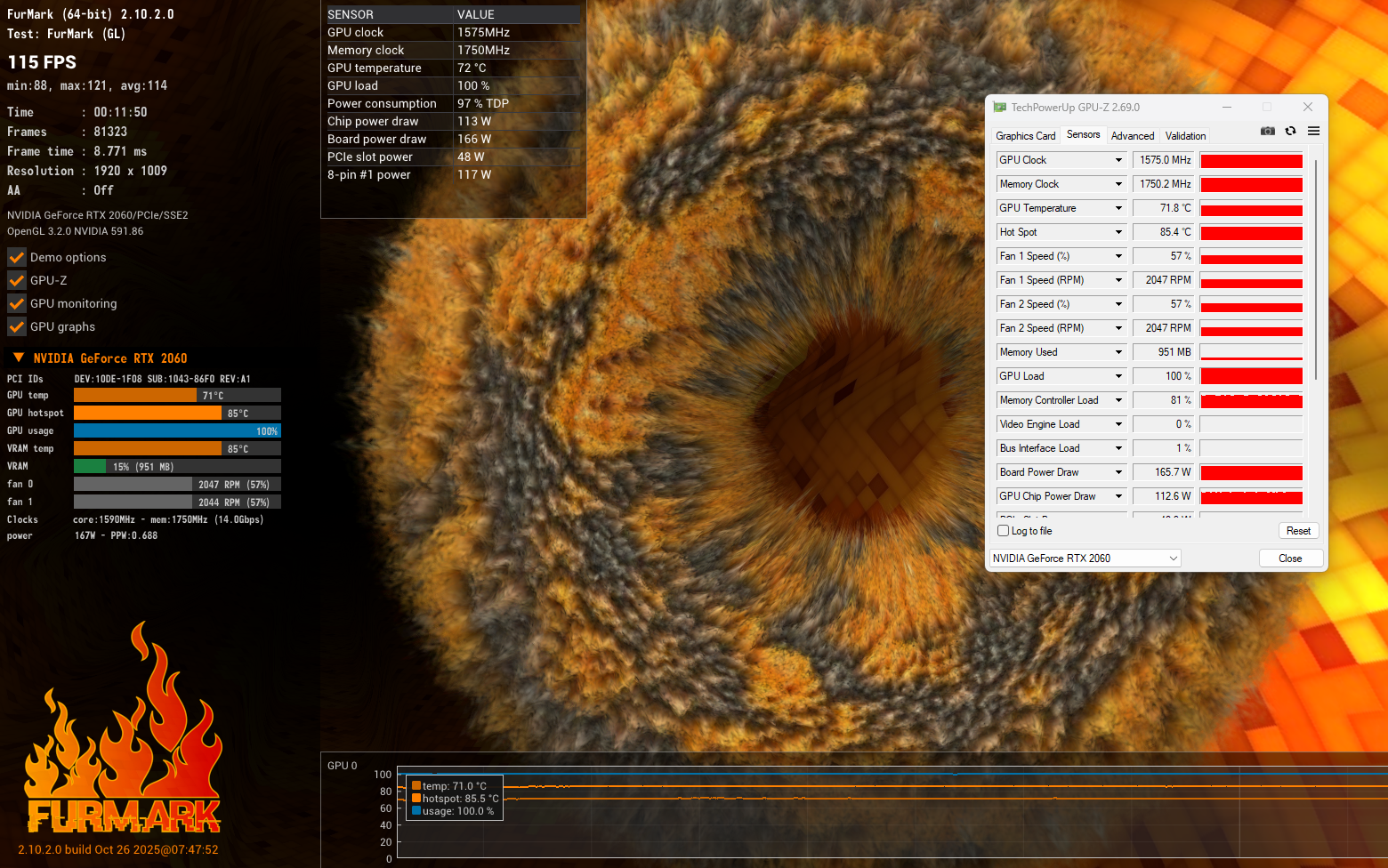Click the GPU usage 100% bar
1388x868 pixels.
(x=177, y=430)
